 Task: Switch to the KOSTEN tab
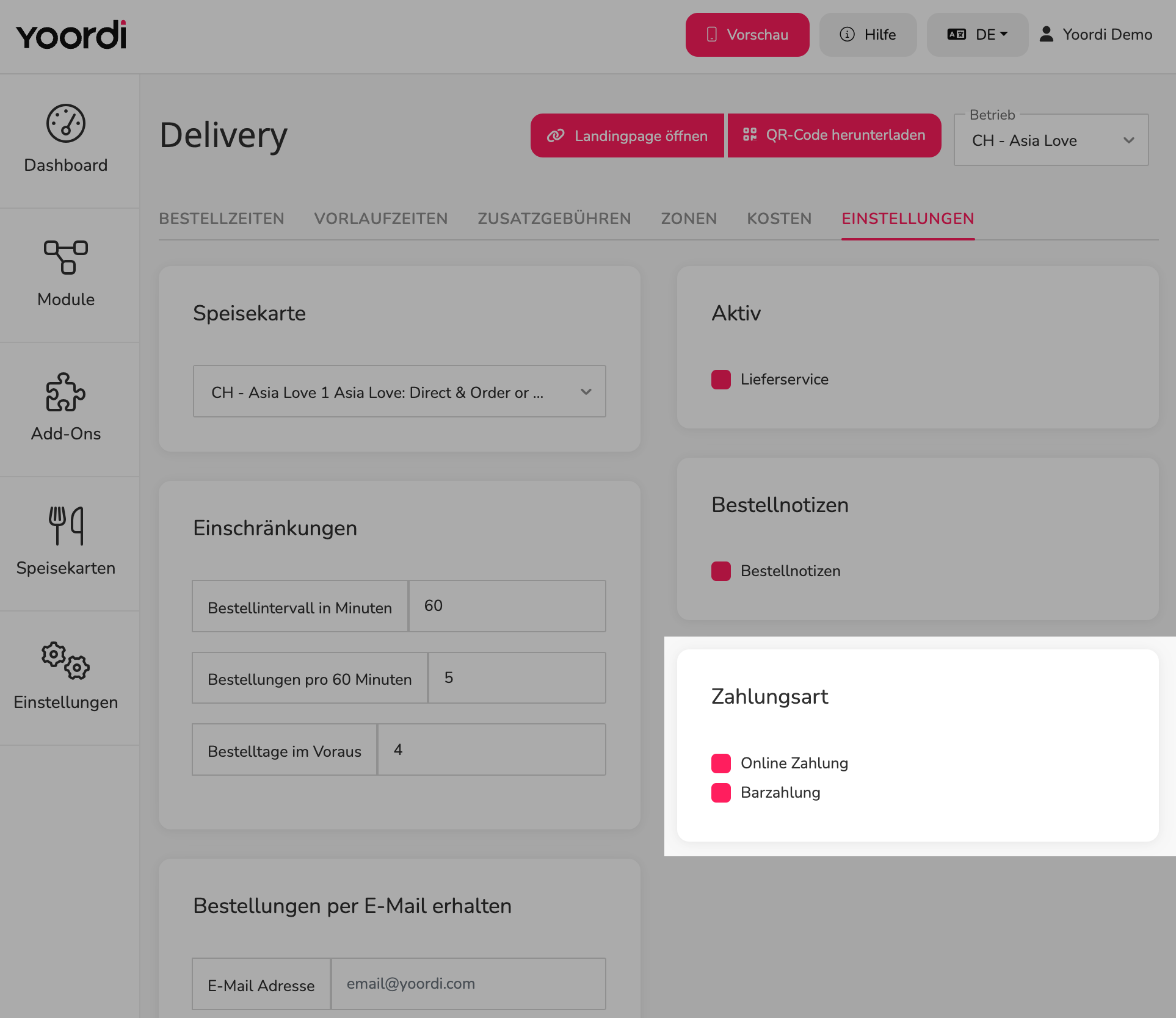pos(779,218)
